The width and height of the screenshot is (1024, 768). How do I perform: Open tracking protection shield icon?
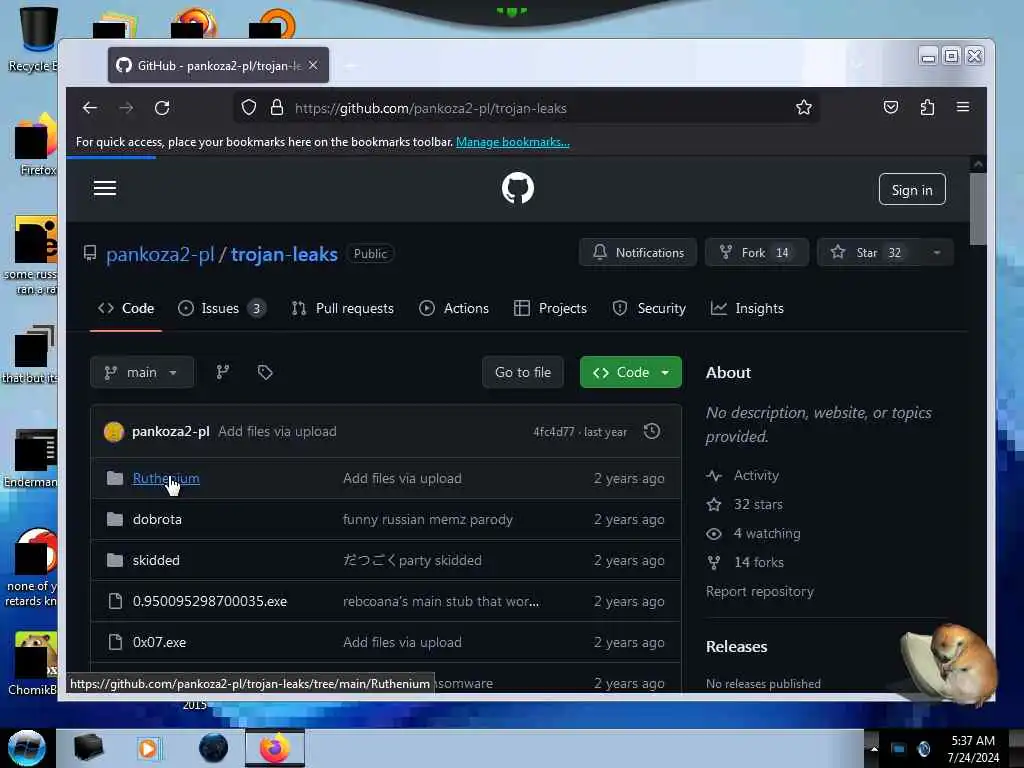click(249, 108)
